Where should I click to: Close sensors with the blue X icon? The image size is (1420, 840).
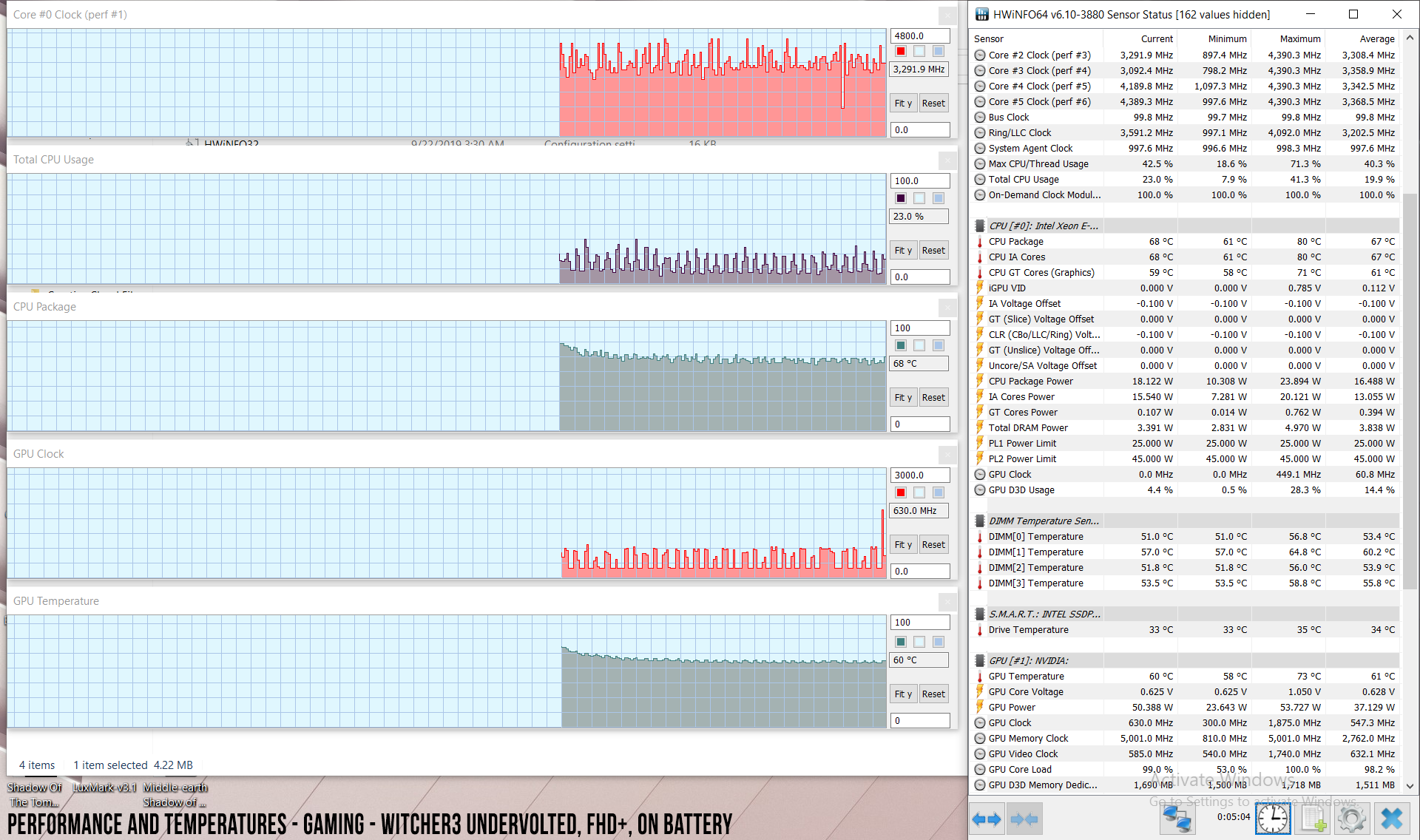[1392, 819]
